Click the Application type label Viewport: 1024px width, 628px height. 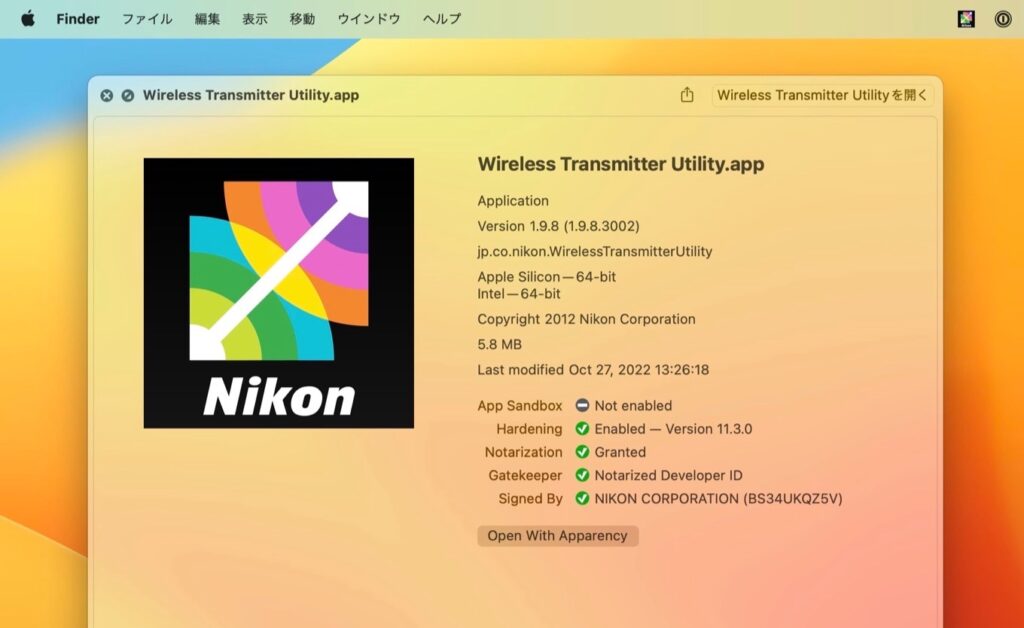tap(513, 201)
